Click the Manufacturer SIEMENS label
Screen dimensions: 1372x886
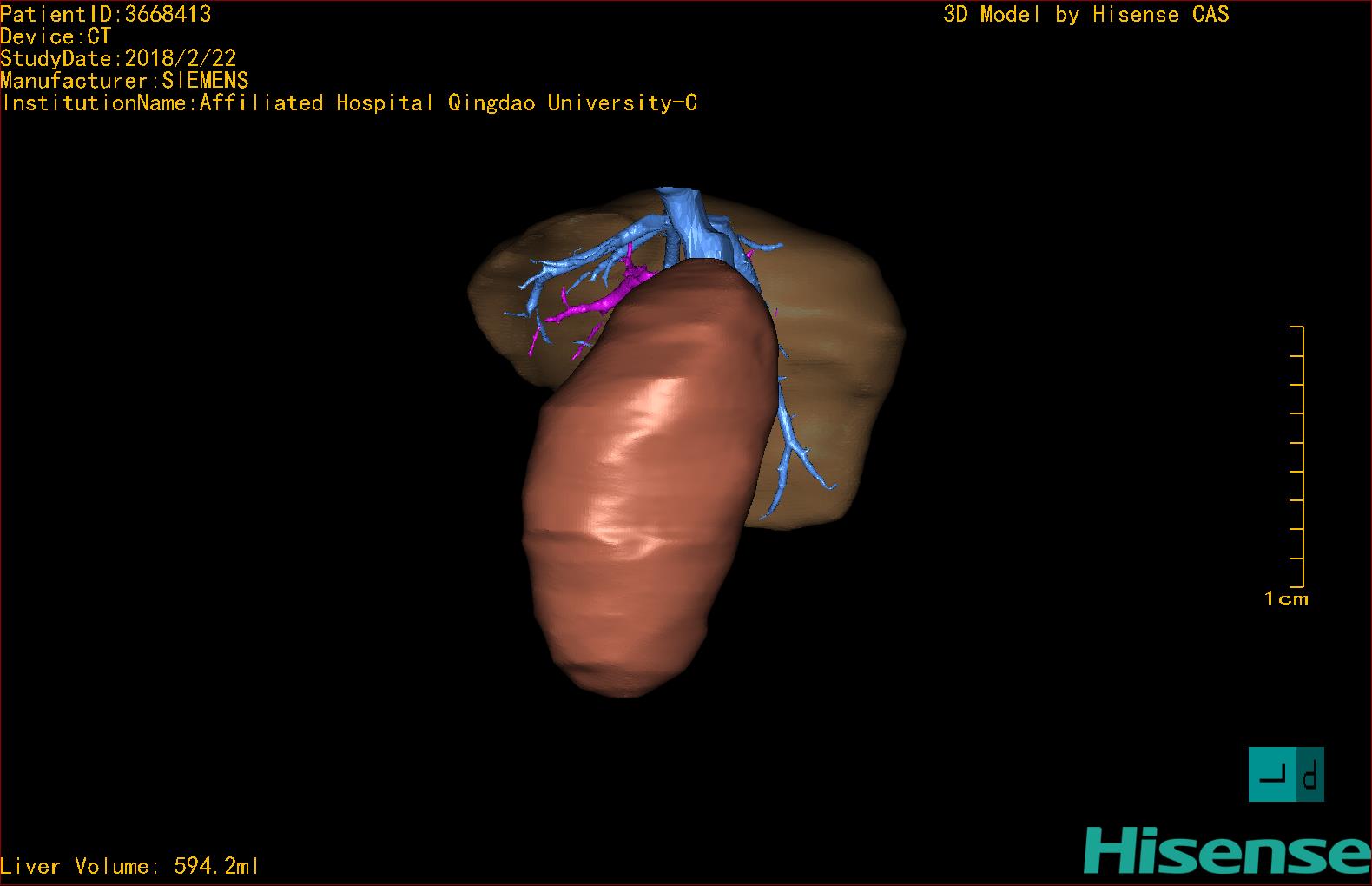(124, 81)
